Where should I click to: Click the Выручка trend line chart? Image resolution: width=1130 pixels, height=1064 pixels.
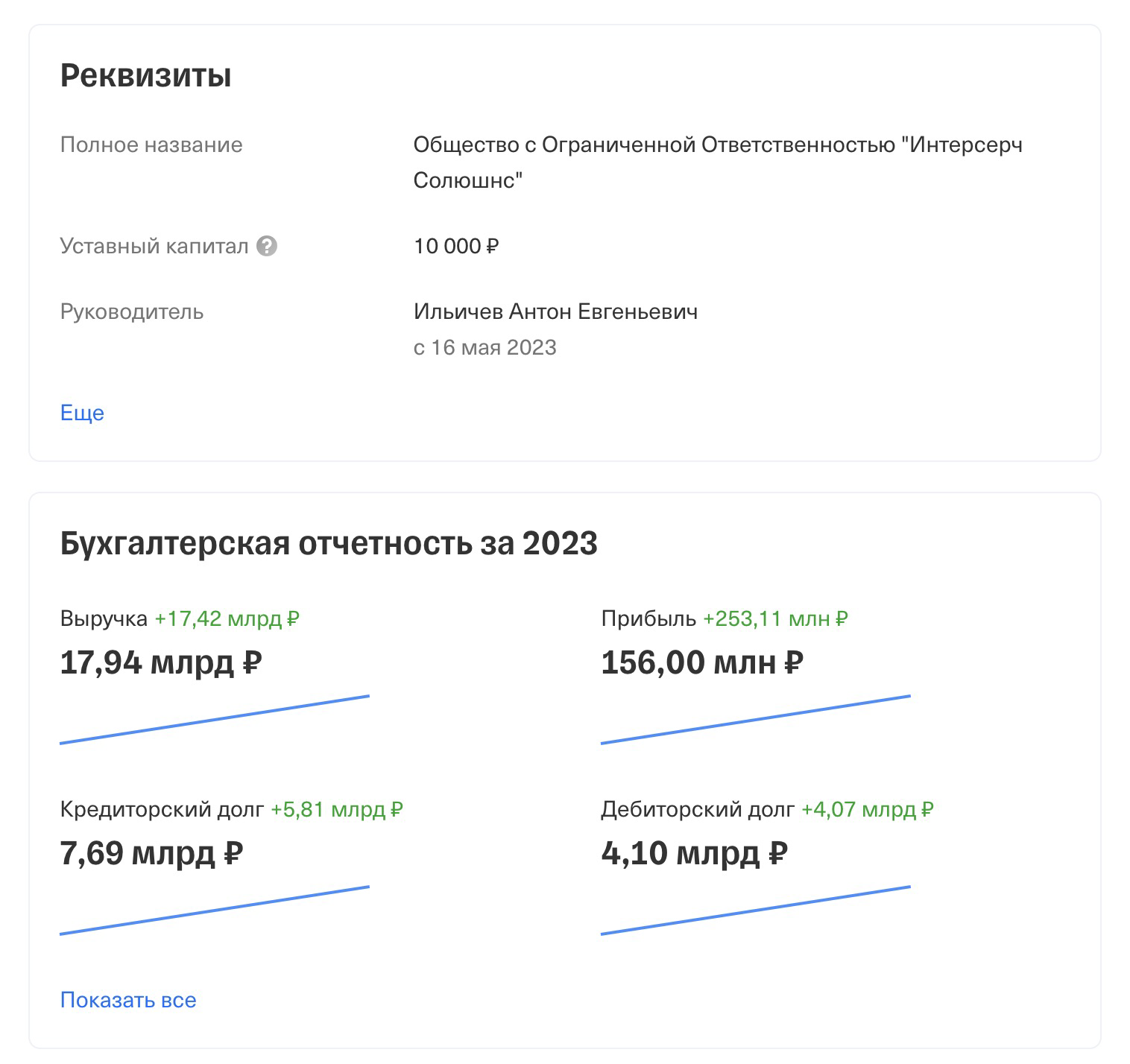(x=215, y=720)
